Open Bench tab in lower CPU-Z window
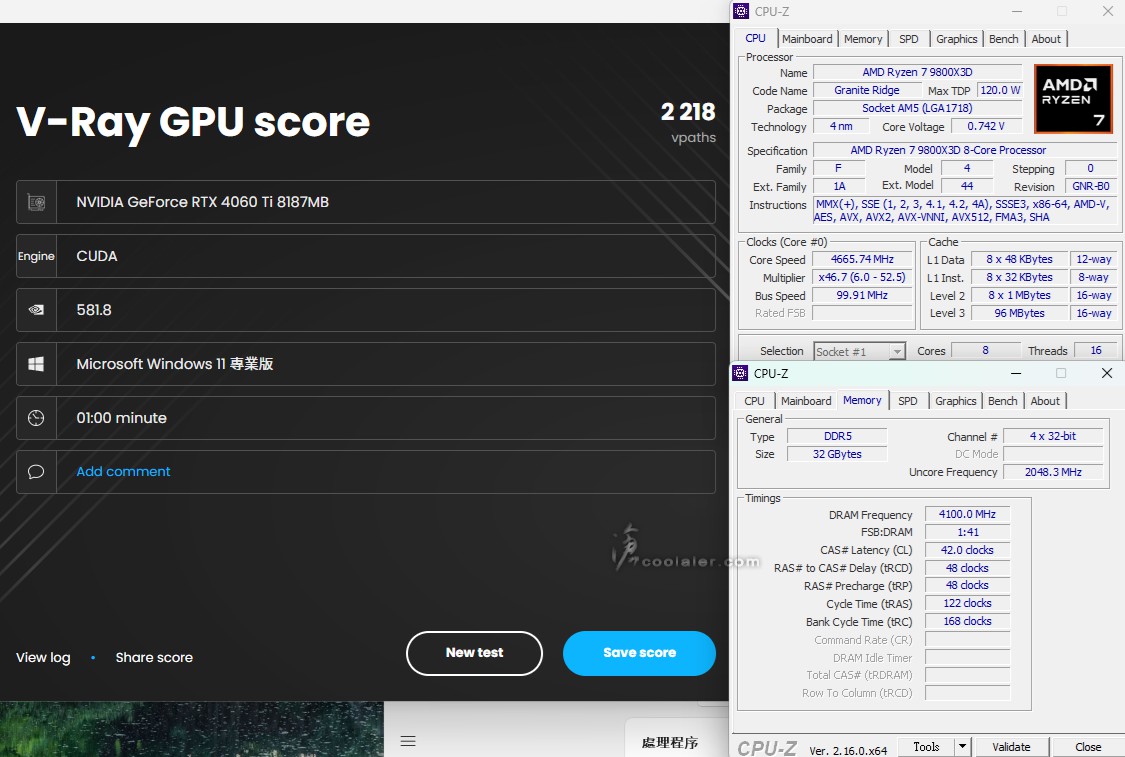 tap(1002, 401)
